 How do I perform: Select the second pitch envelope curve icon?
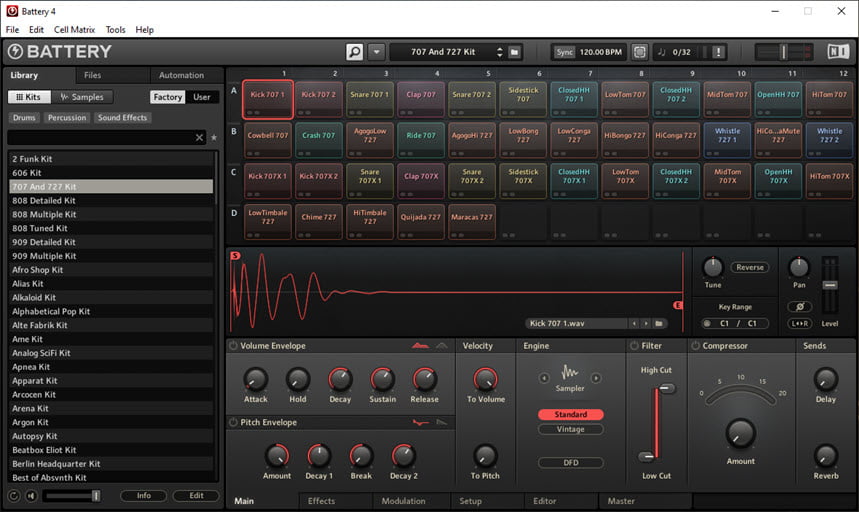442,422
